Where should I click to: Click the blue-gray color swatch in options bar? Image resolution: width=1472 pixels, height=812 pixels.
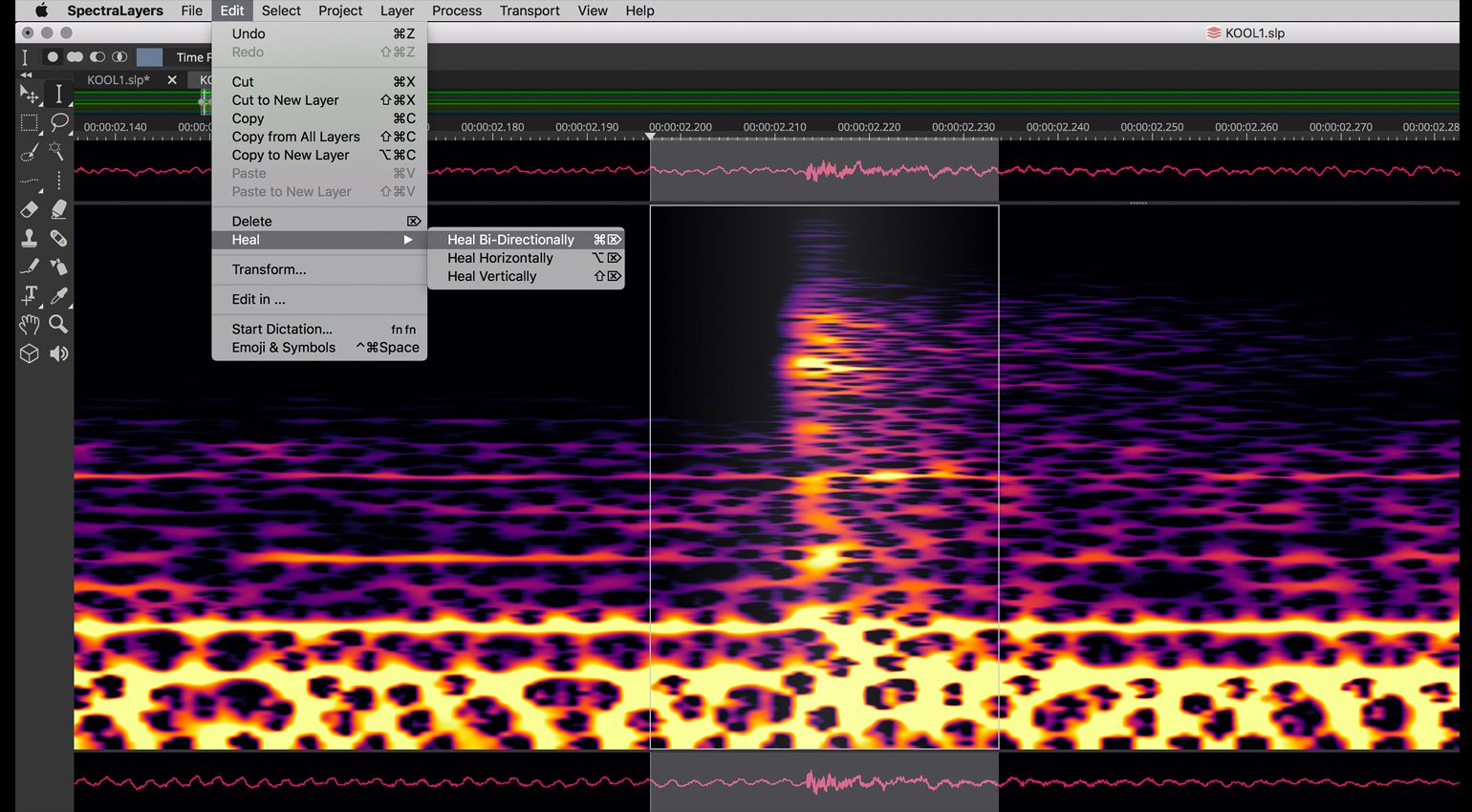click(x=150, y=57)
